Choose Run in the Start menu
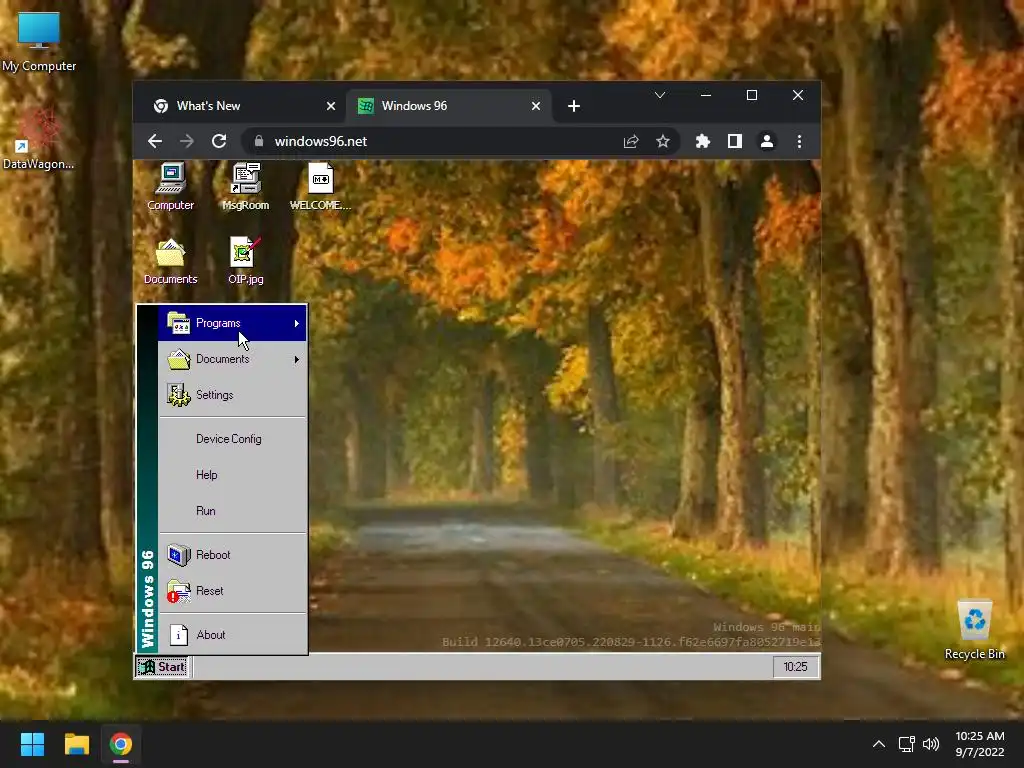The width and height of the screenshot is (1024, 768). (x=232, y=511)
